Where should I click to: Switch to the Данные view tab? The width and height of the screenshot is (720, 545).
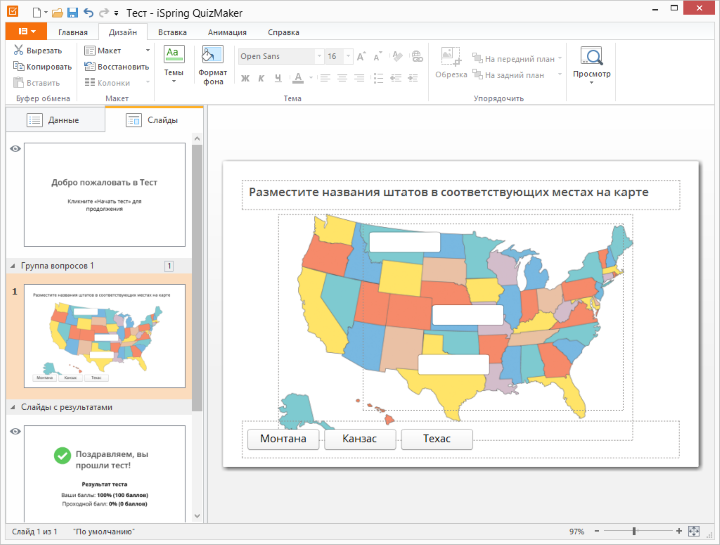pyautogui.click(x=53, y=120)
